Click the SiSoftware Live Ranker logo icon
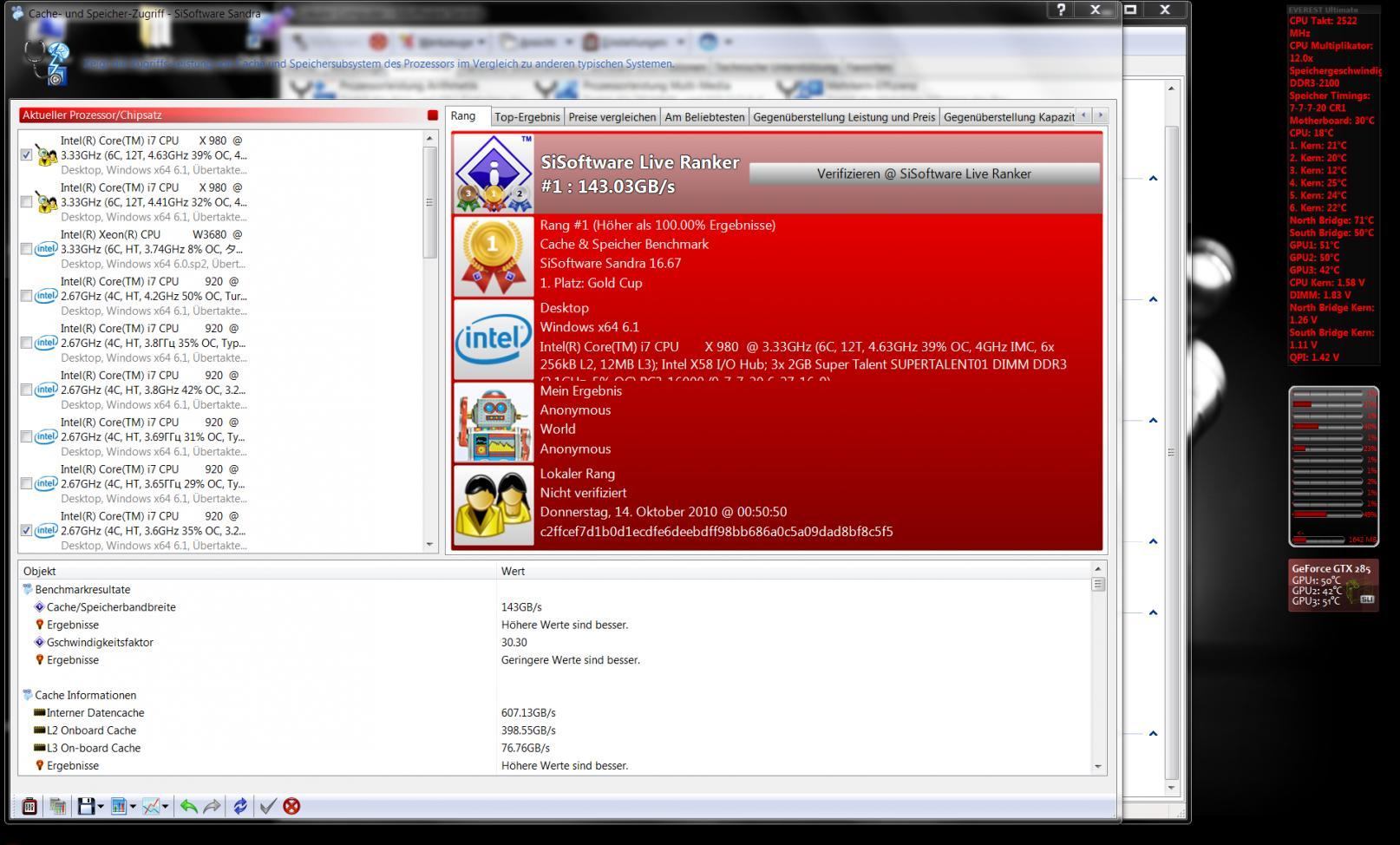Viewport: 1400px width, 845px height. tap(494, 173)
